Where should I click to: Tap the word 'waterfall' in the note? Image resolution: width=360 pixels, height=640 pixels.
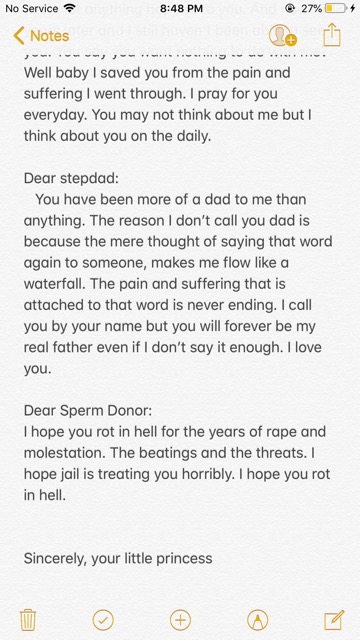click(54, 284)
